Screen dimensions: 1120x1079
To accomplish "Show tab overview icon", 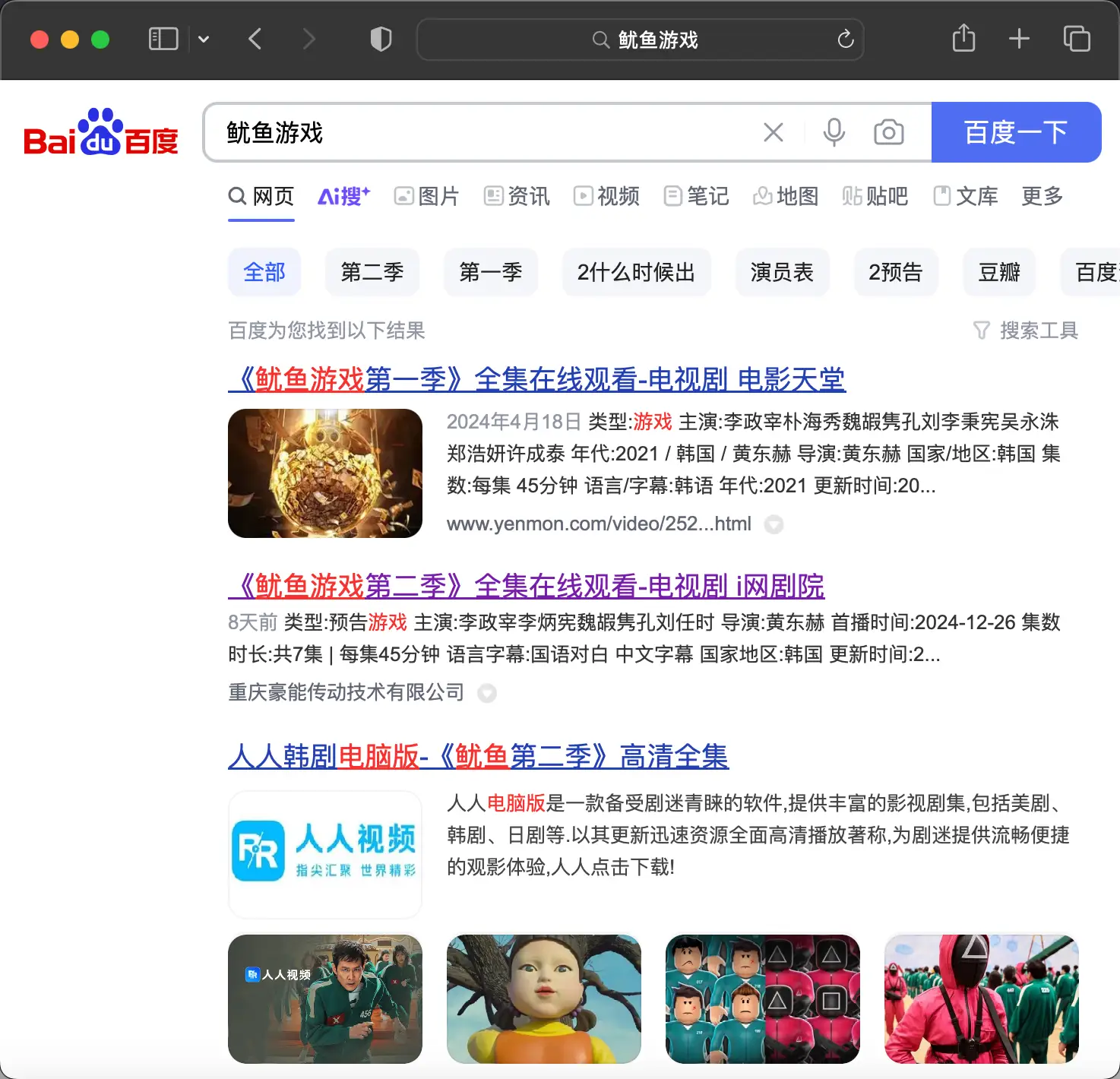I will [1076, 38].
